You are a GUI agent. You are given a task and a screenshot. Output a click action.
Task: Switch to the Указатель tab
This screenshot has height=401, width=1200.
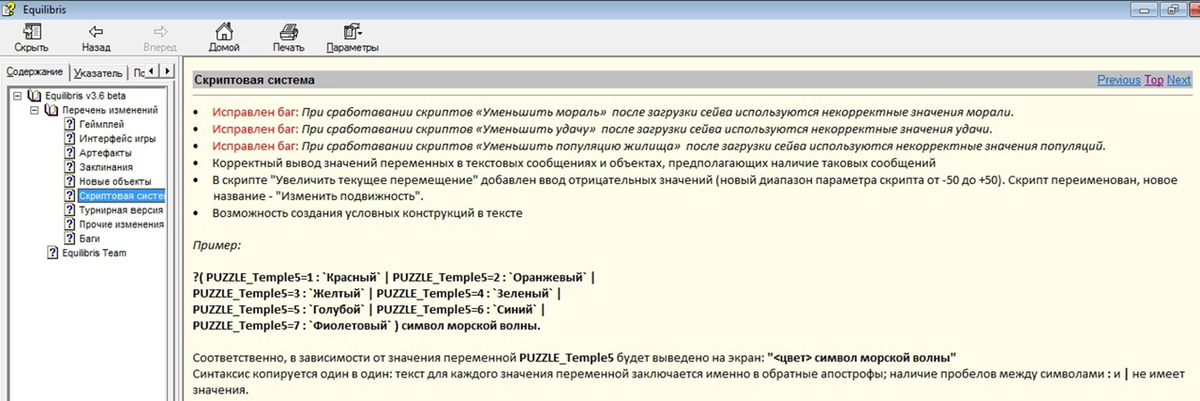click(x=97, y=73)
